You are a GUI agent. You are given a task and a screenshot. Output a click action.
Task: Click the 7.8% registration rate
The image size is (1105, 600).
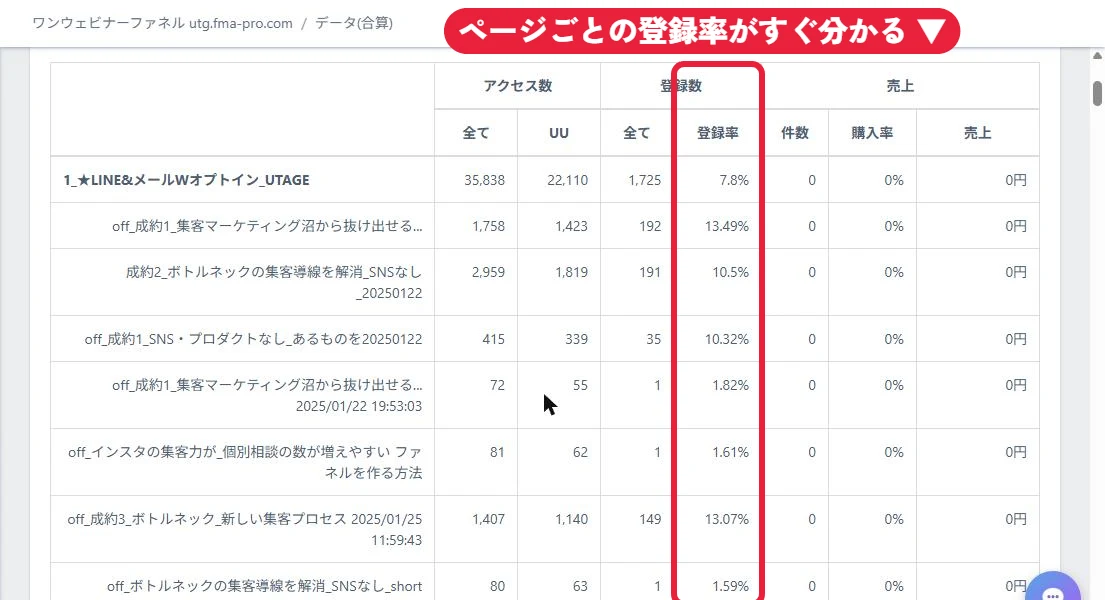point(734,180)
